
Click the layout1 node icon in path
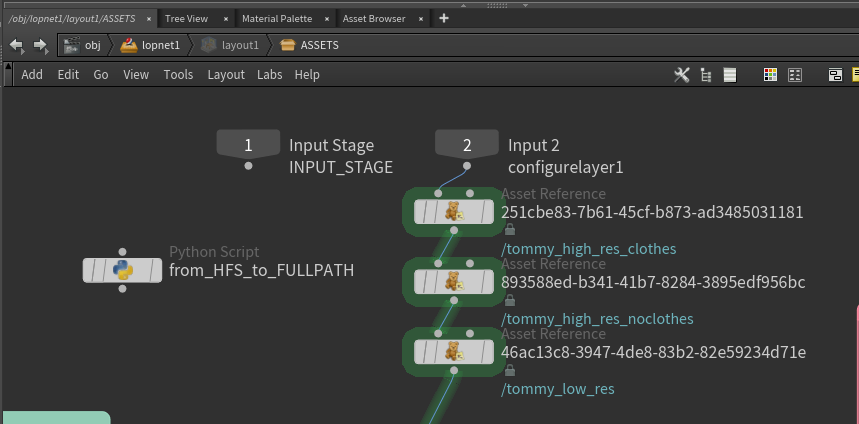(209, 45)
